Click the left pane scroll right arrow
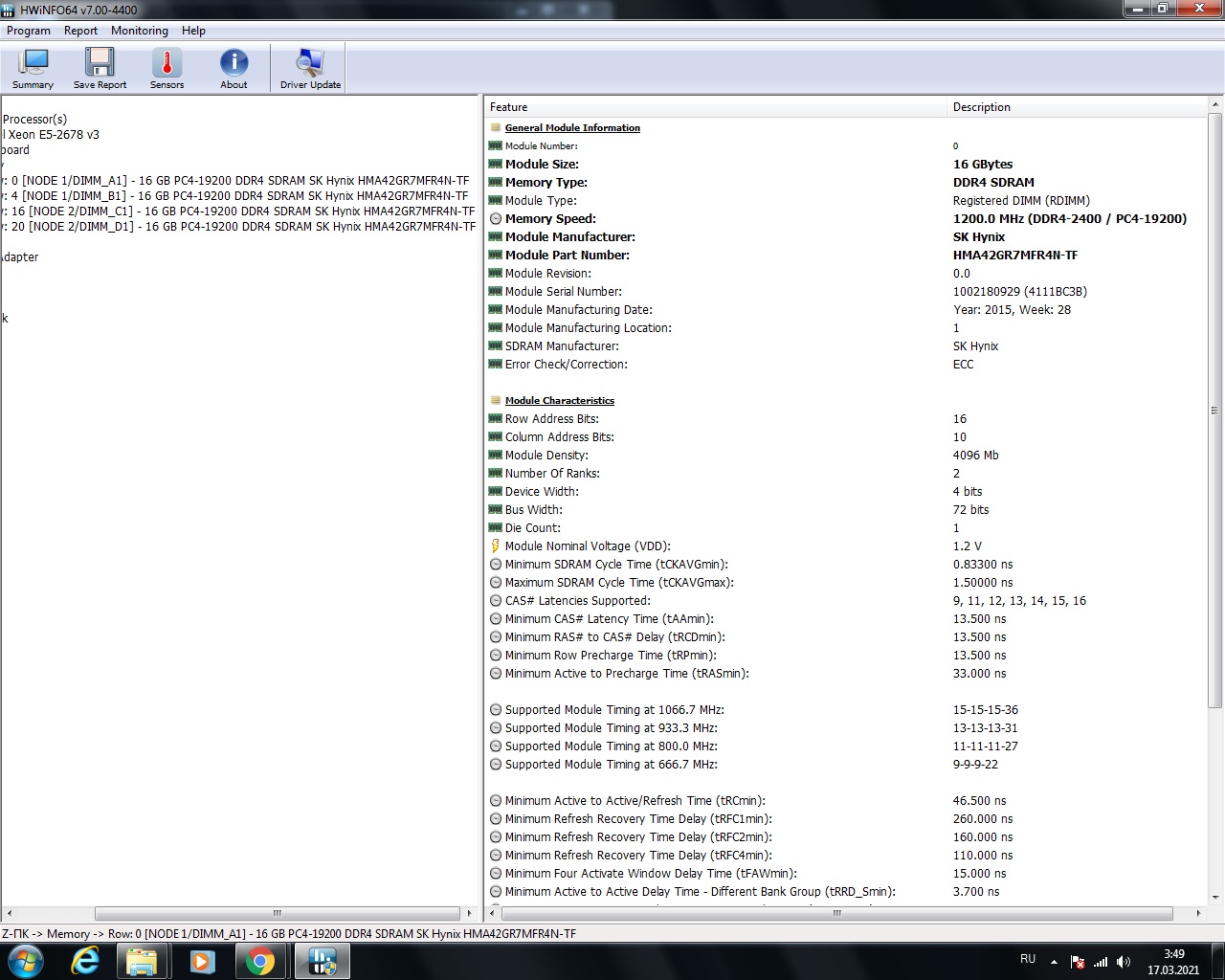The width and height of the screenshot is (1225, 980). [469, 913]
